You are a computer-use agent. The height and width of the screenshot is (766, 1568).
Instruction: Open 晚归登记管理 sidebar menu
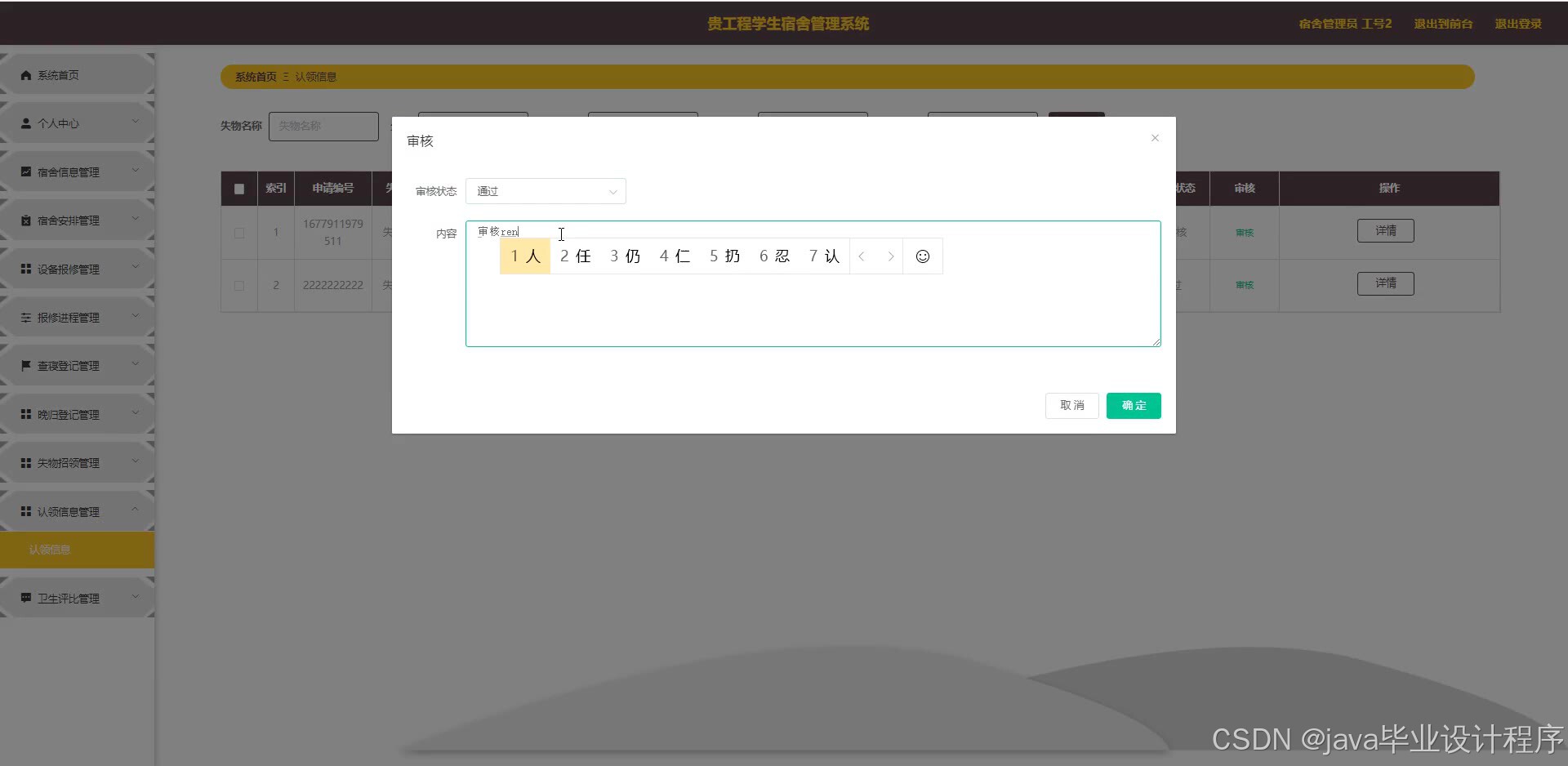[78, 414]
